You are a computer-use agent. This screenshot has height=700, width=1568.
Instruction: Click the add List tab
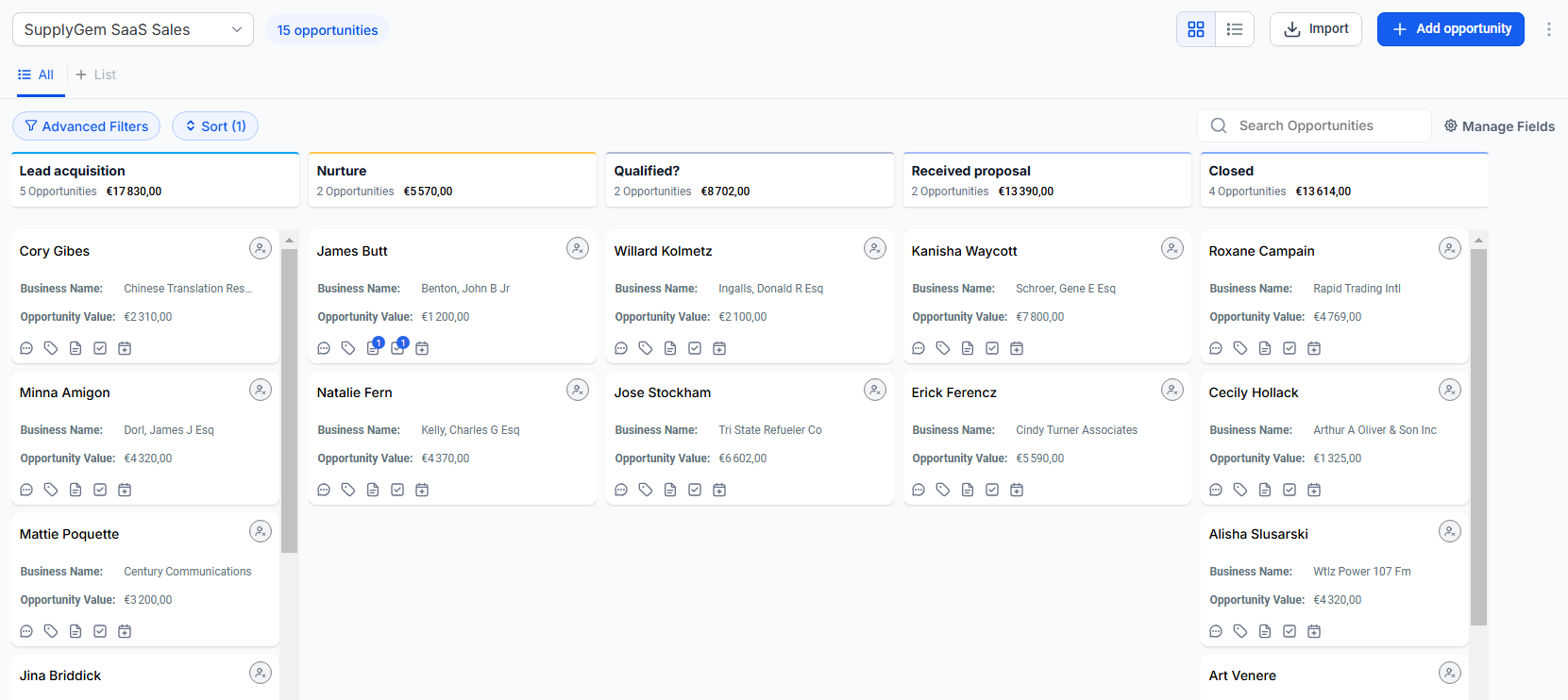(x=96, y=75)
